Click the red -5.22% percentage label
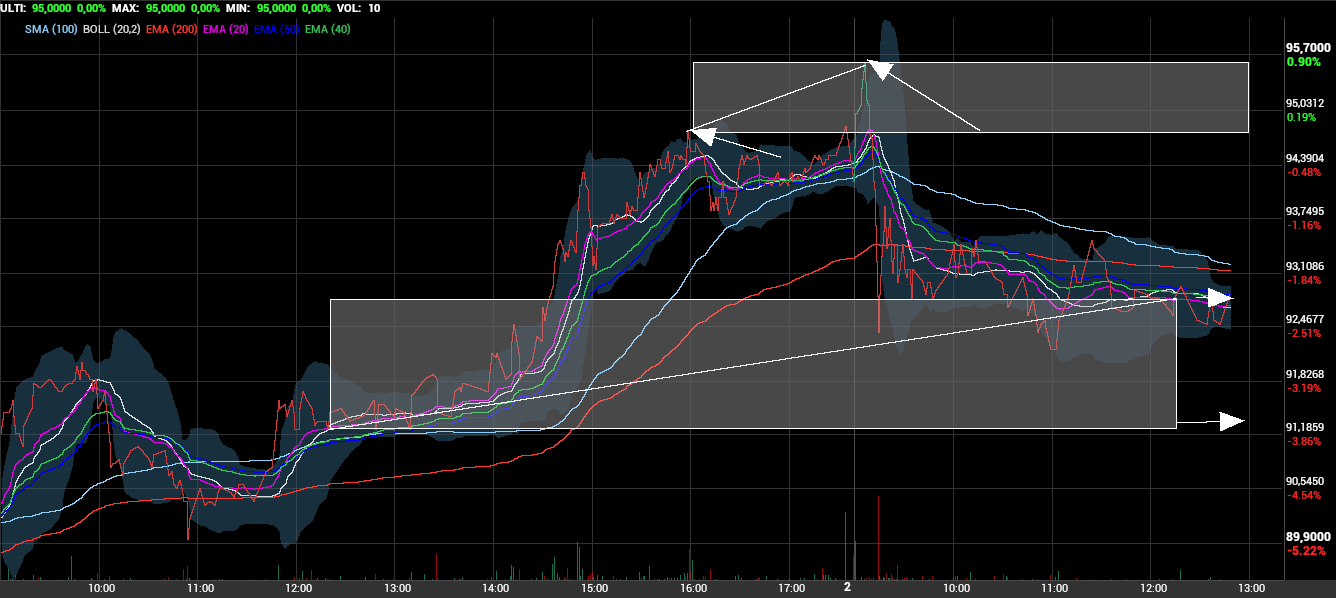Image resolution: width=1336 pixels, height=598 pixels. point(1304,551)
